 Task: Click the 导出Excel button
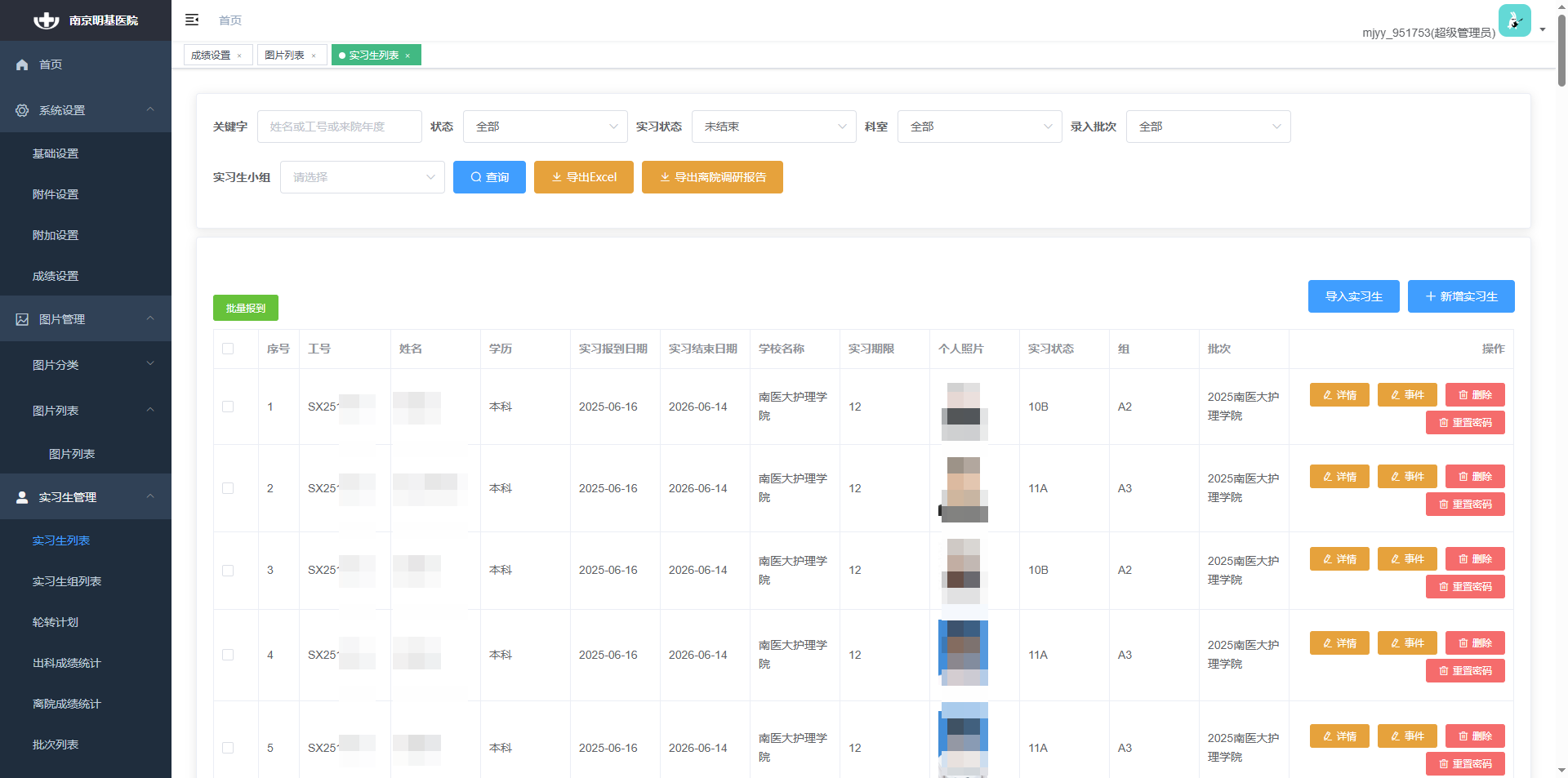583,177
